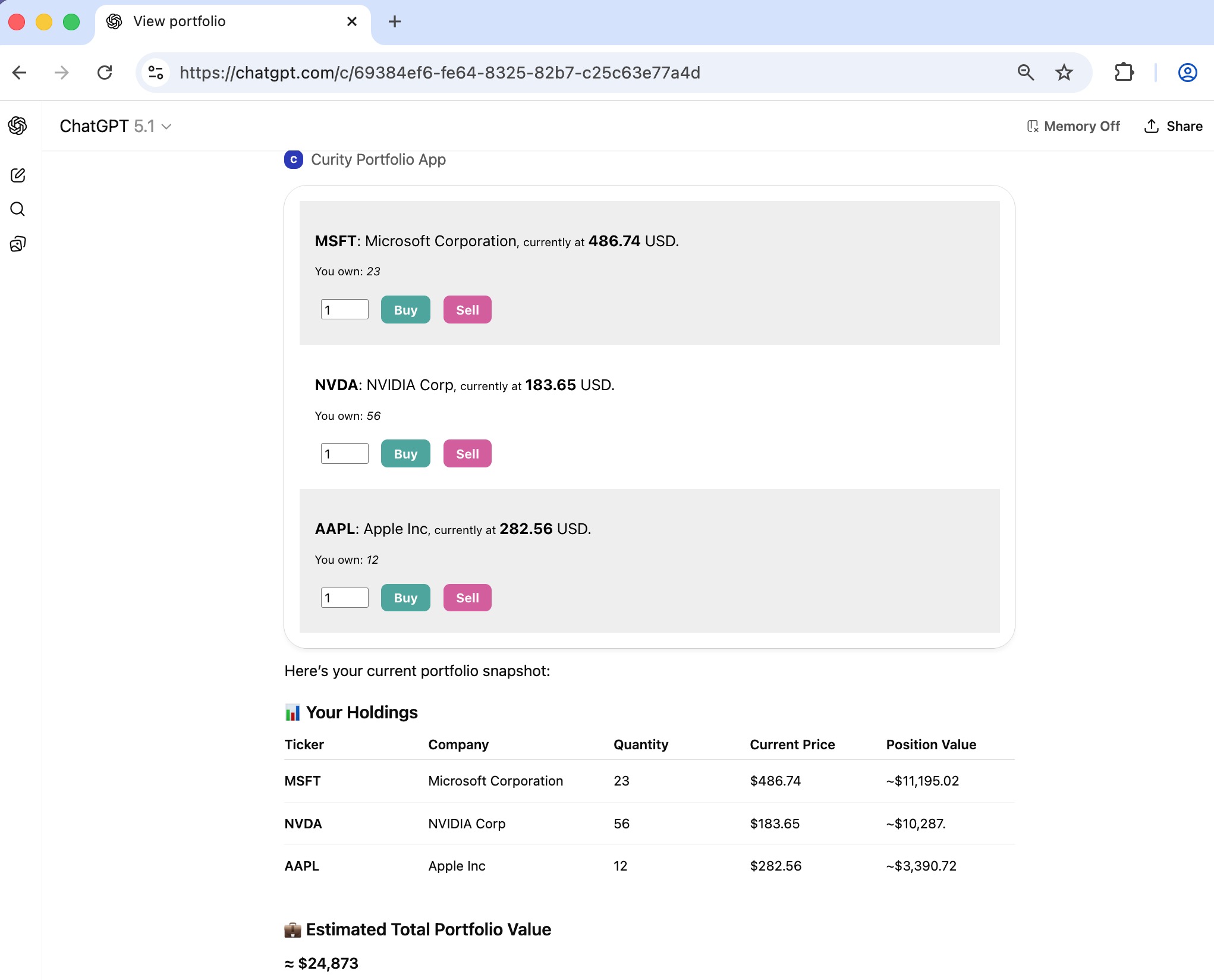Open the library icon in the sidebar

(18, 244)
